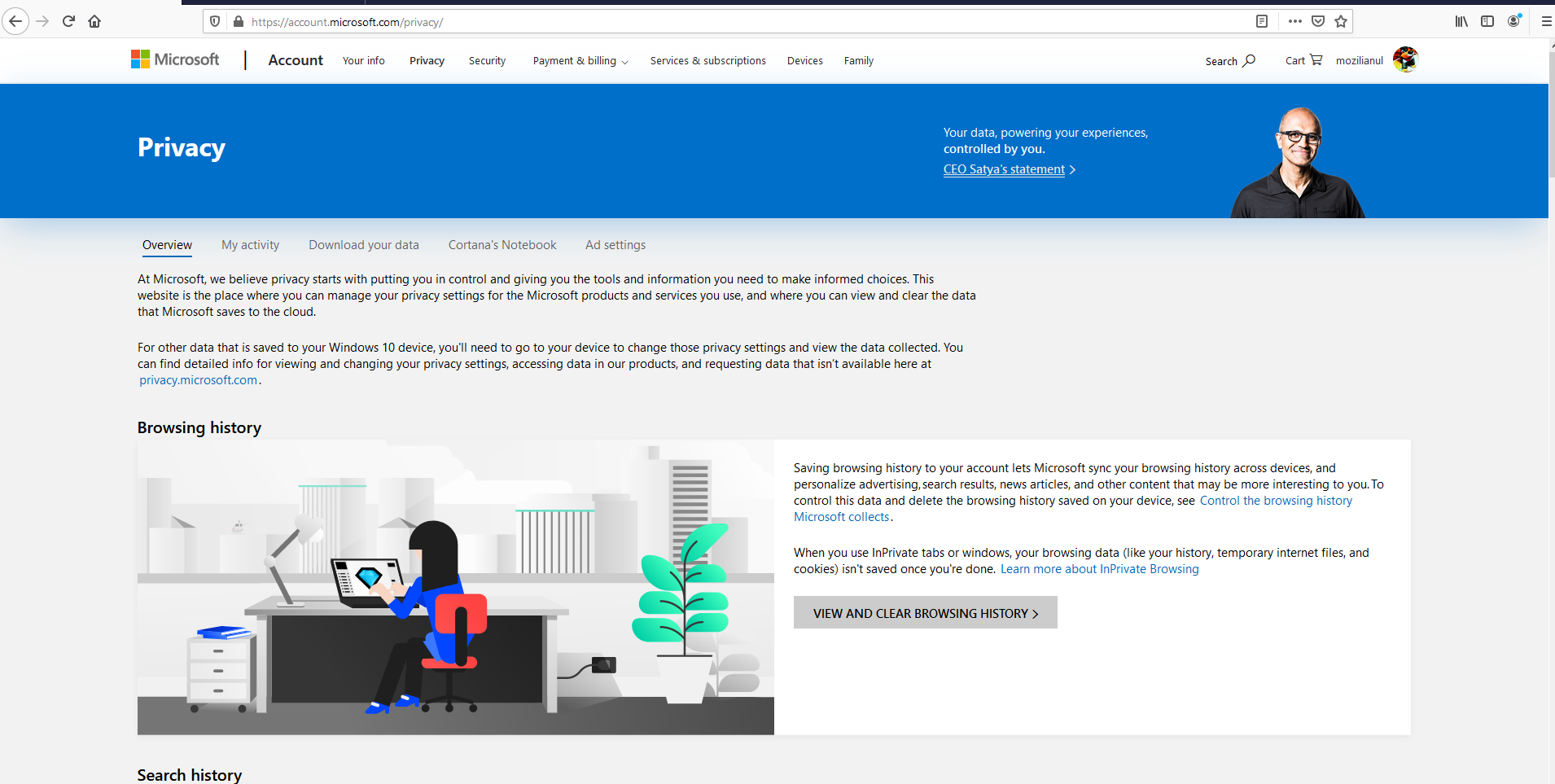The height and width of the screenshot is (784, 1555).
Task: Go to the browser home page
Action: pyautogui.click(x=94, y=21)
